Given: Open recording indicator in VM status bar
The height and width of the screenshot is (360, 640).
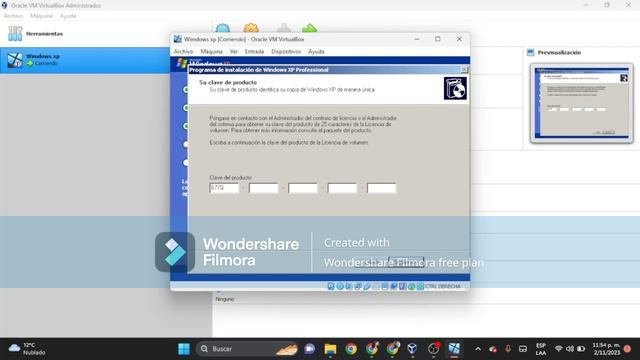Looking at the screenshot, I should point(394,286).
